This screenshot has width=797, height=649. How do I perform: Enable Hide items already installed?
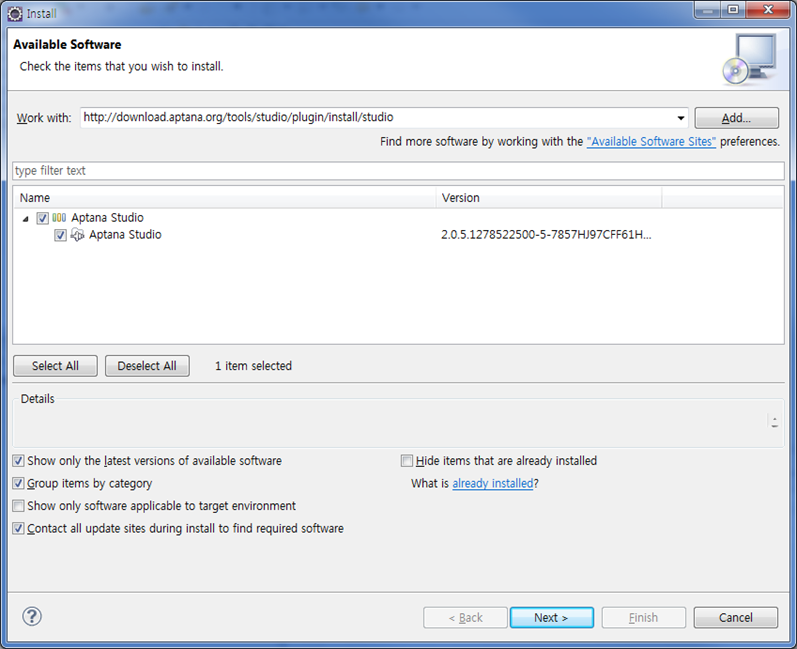(407, 460)
